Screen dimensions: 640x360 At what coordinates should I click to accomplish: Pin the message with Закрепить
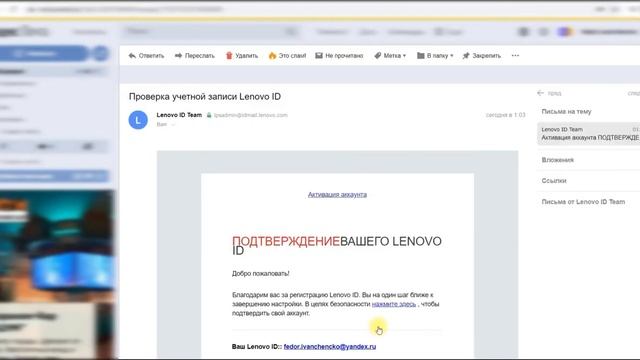482,56
